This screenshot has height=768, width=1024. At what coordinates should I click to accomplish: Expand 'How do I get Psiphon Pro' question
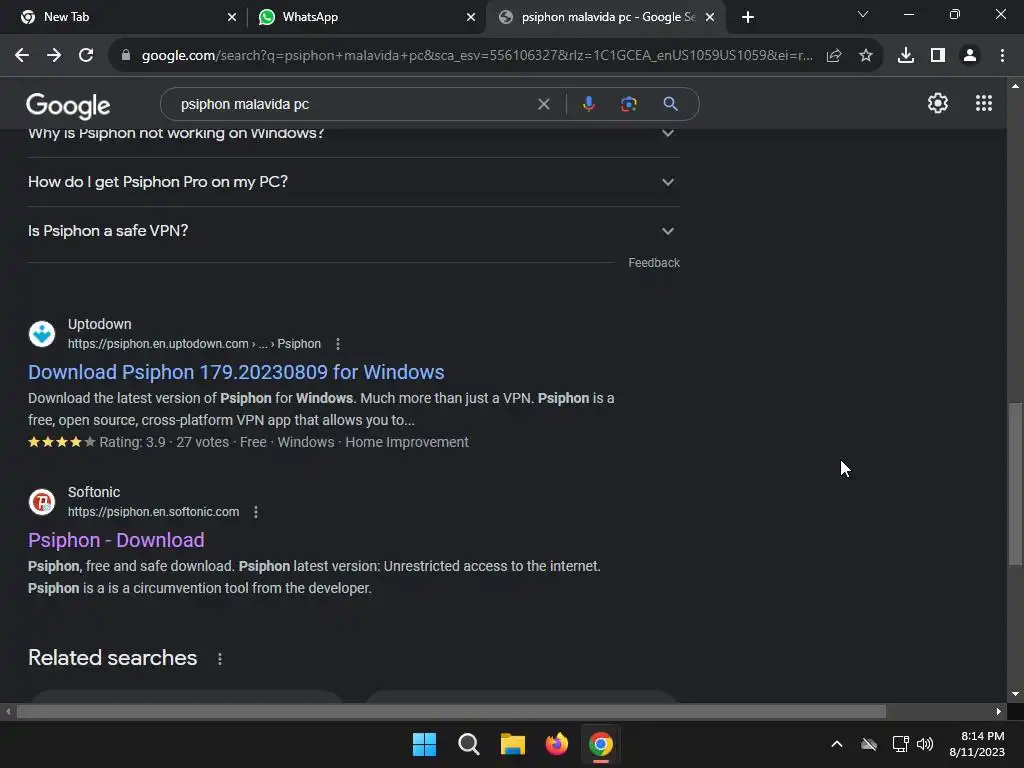tap(354, 182)
